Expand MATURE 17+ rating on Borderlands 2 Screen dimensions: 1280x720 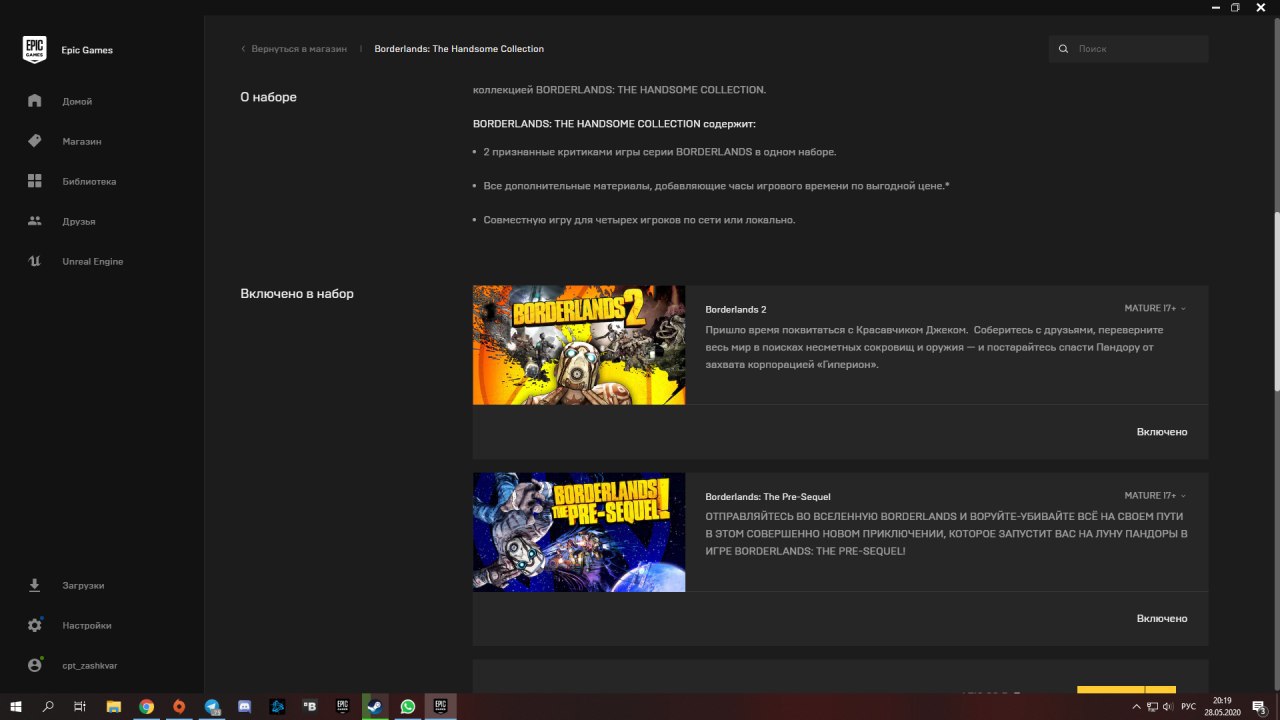coord(1155,308)
